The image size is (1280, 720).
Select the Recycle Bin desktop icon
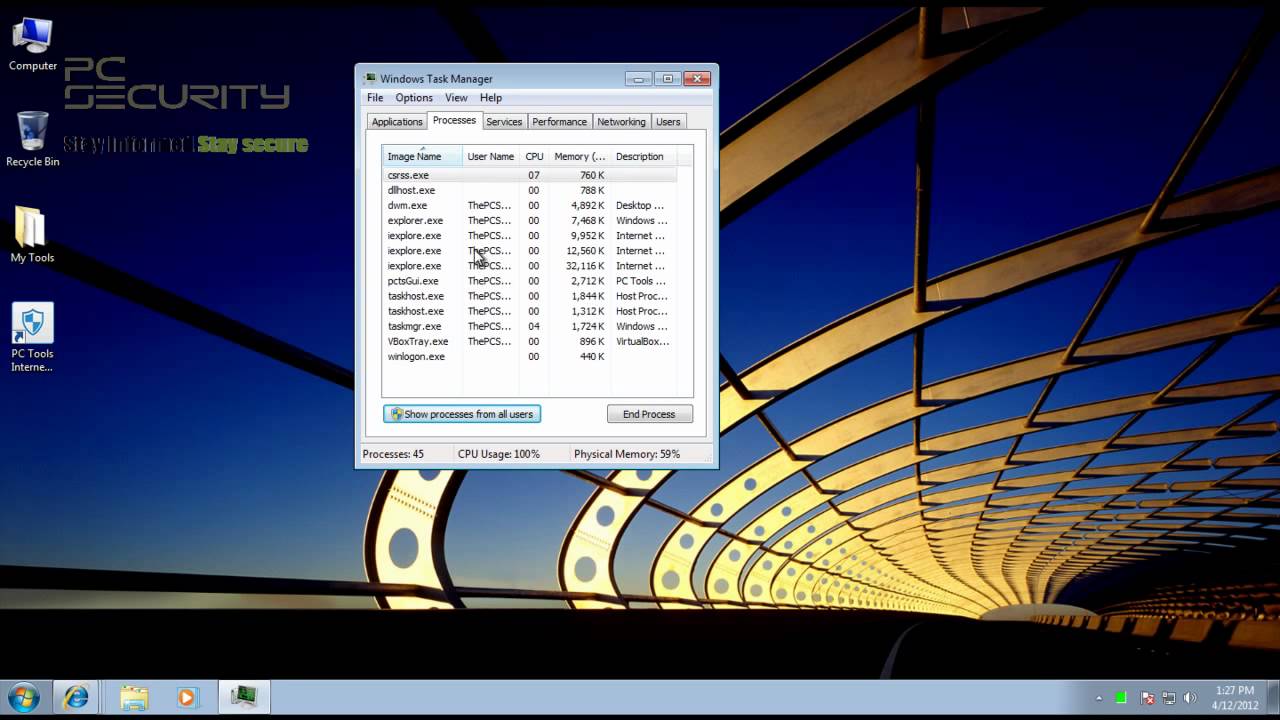coord(33,139)
